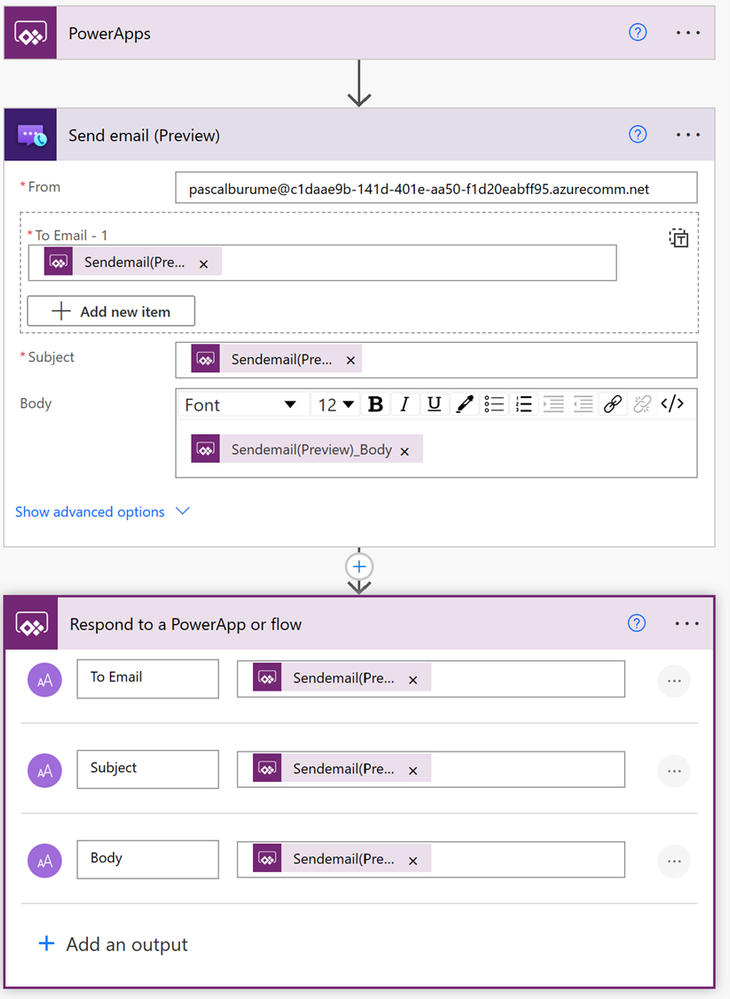This screenshot has height=999, width=730.
Task: Open Send email (Preview) ellipsis menu
Action: pos(688,134)
